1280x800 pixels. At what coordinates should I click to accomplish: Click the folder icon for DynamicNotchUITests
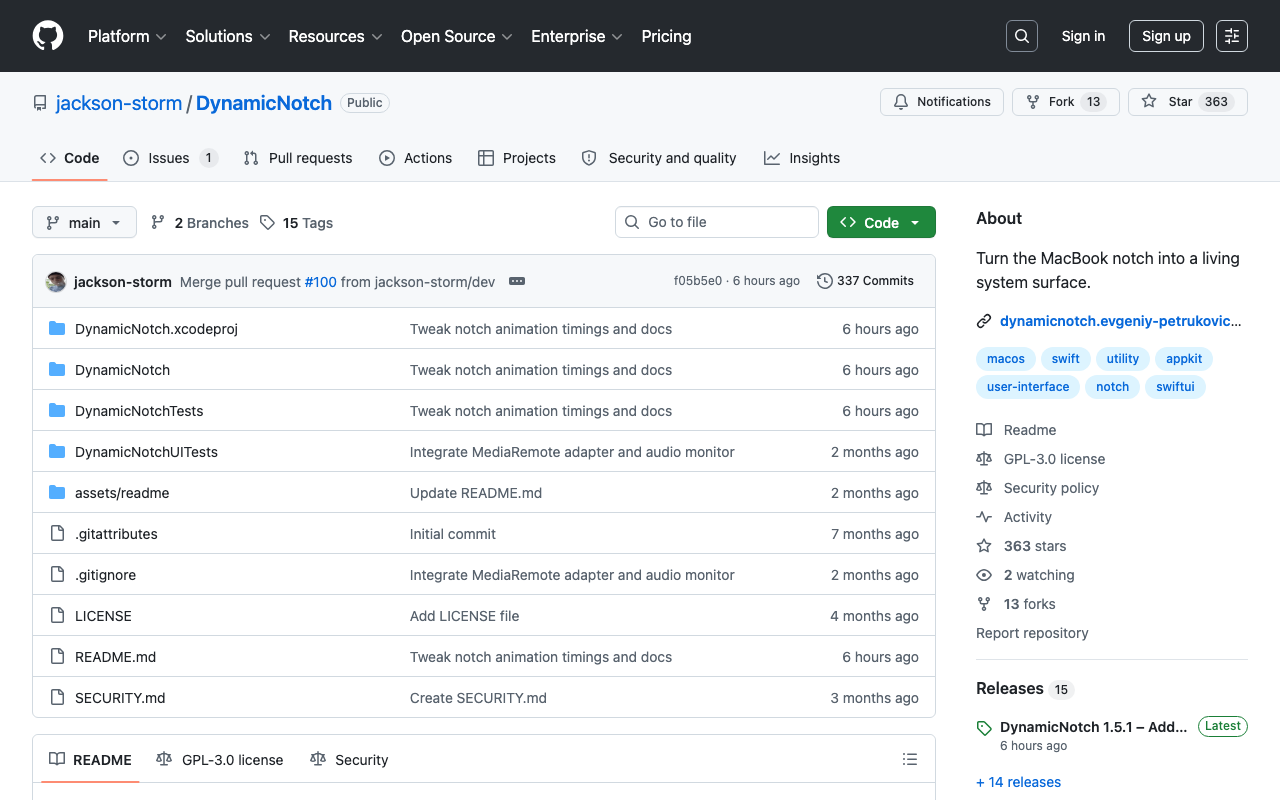coord(57,452)
